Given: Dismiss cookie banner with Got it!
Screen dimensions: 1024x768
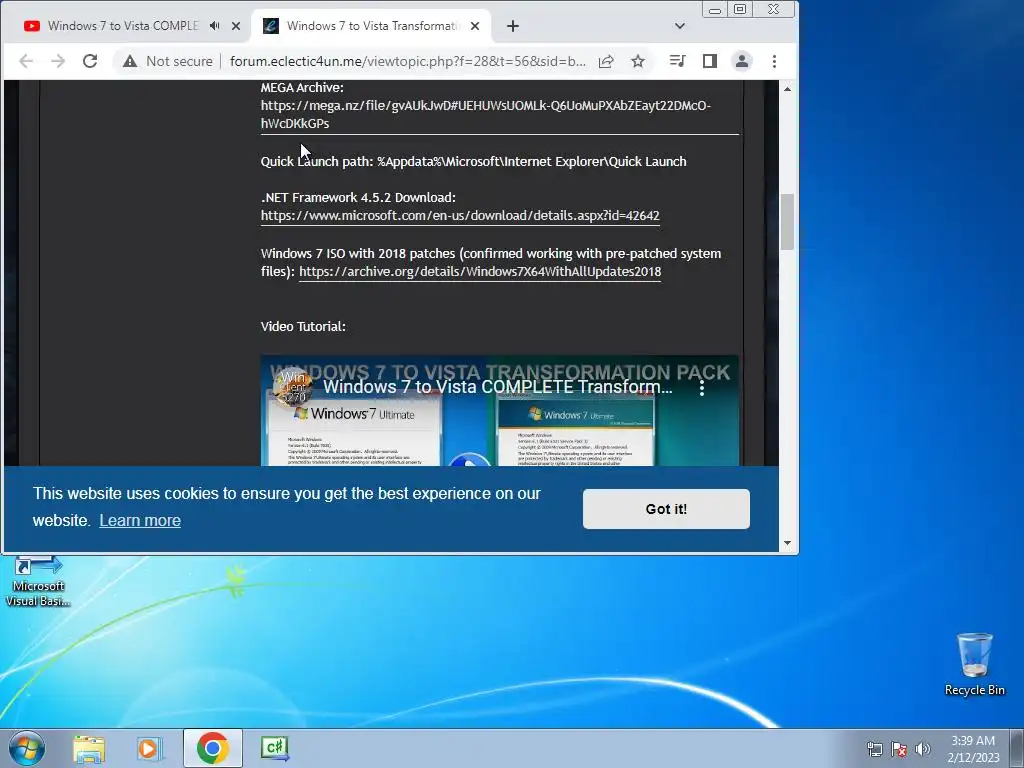Looking at the screenshot, I should 666,509.
